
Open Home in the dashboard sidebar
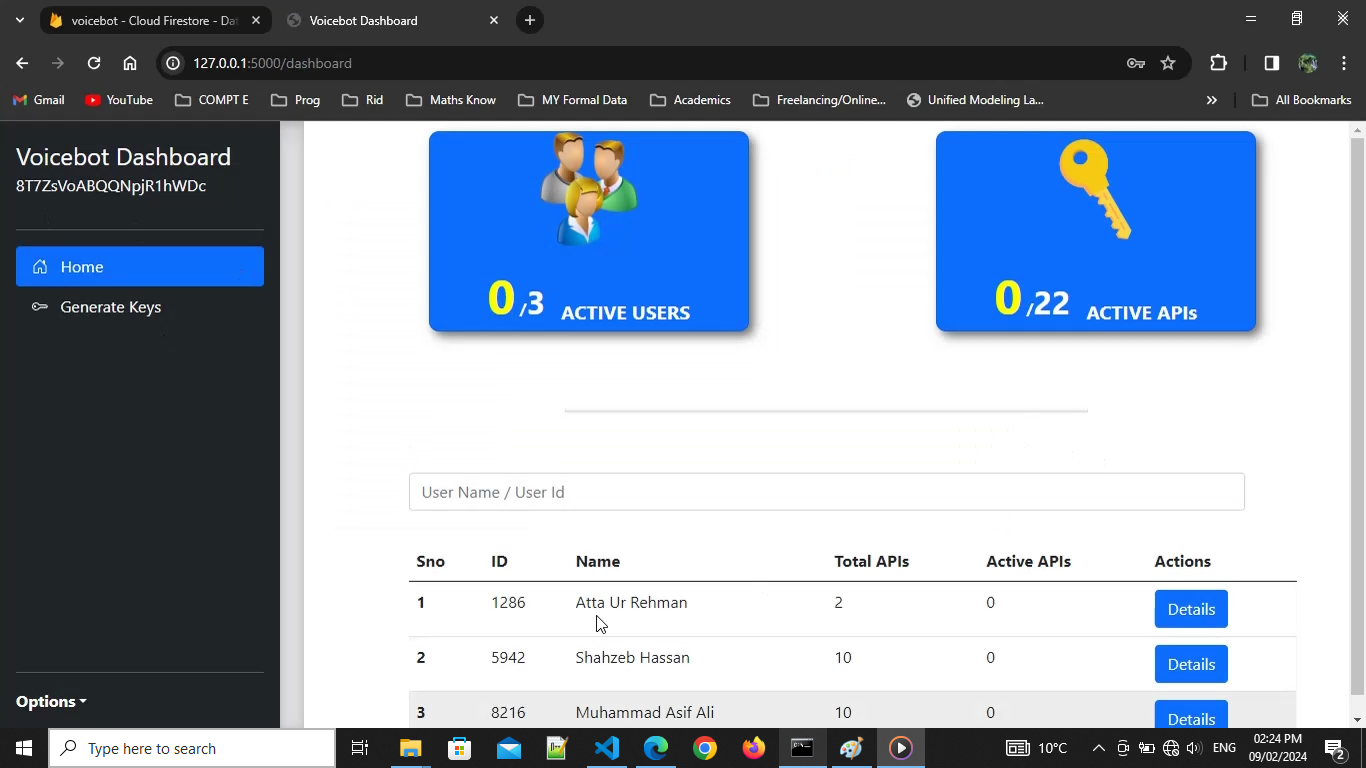pyautogui.click(x=140, y=267)
